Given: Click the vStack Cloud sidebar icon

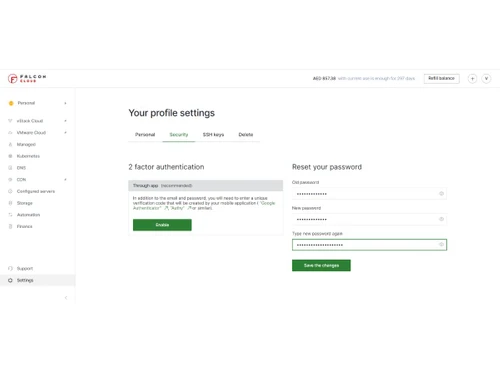Looking at the screenshot, I should 10,121.
